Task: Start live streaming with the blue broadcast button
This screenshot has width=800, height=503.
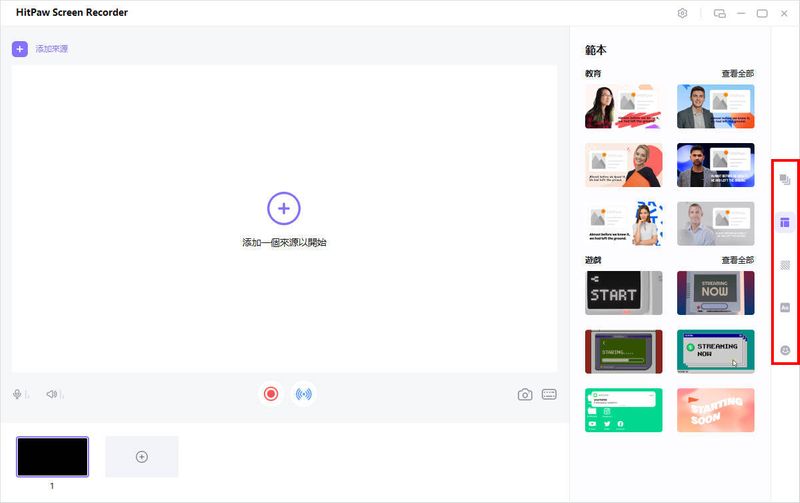Action: coord(304,394)
